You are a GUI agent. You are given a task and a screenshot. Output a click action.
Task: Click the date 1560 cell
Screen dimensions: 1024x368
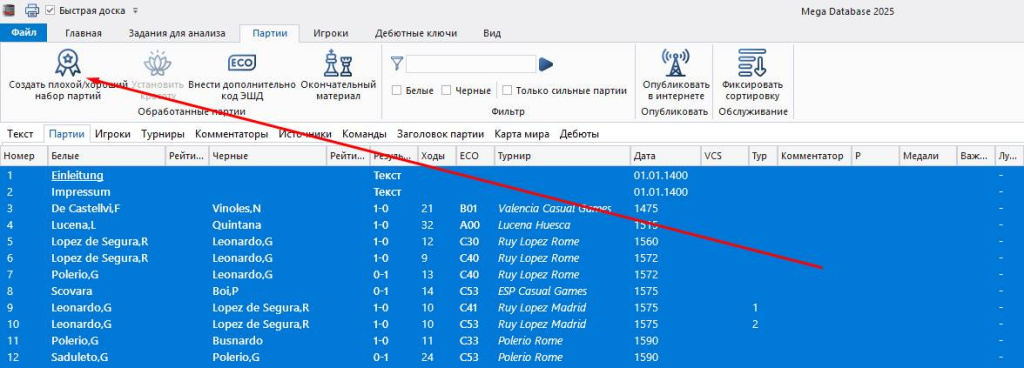point(646,241)
